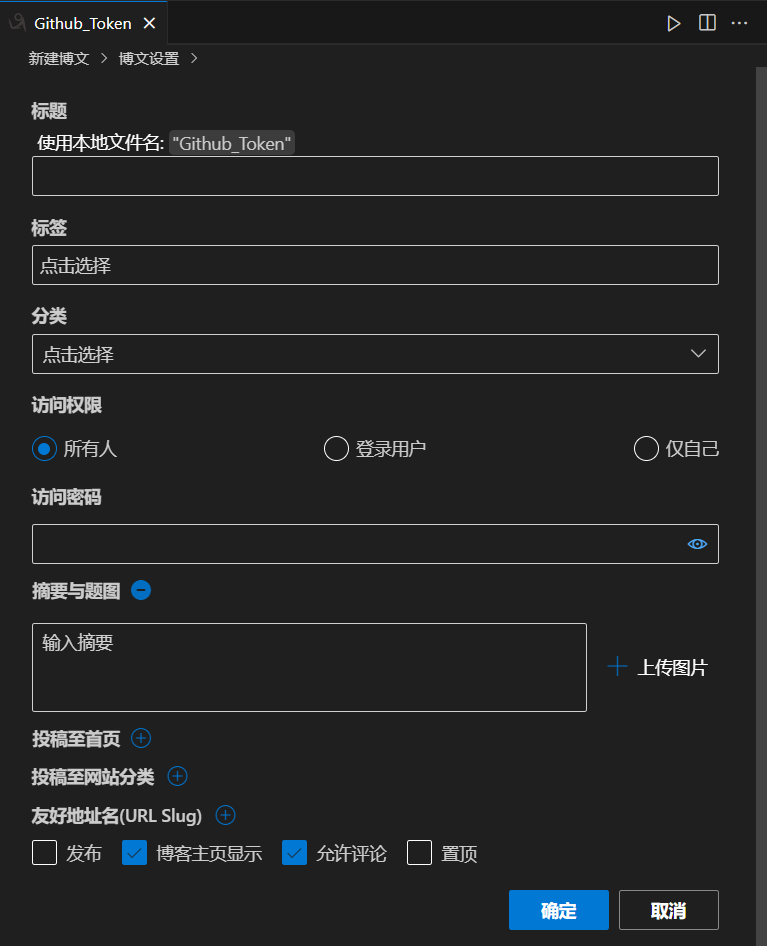This screenshot has height=946, width=767.
Task: Click the split editor icon
Action: [707, 23]
